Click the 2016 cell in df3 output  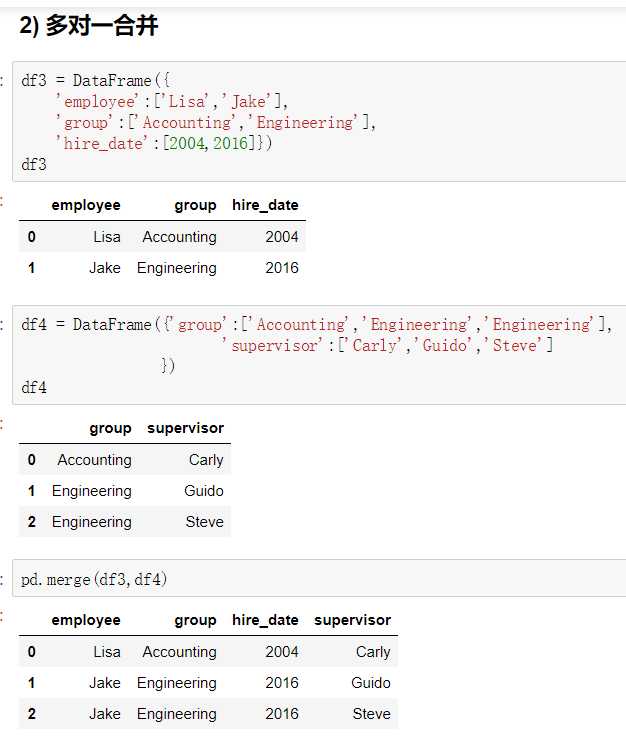tap(282, 268)
